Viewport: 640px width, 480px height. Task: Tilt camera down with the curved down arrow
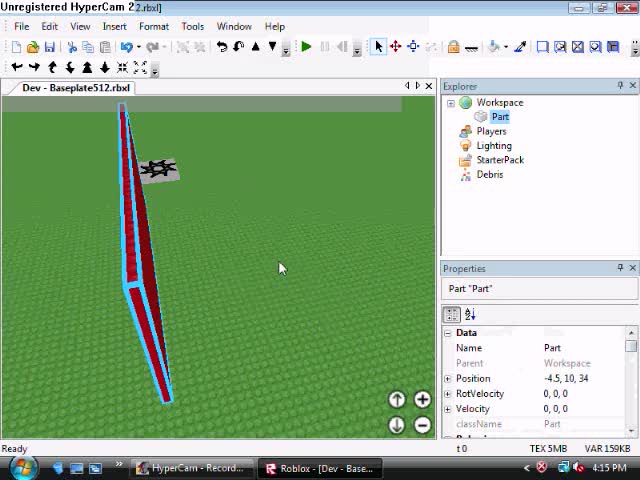click(70, 67)
